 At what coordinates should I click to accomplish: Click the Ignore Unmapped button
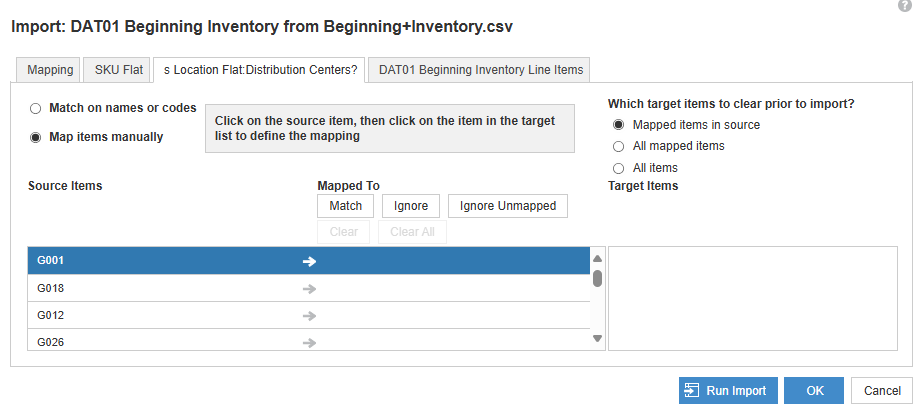508,206
